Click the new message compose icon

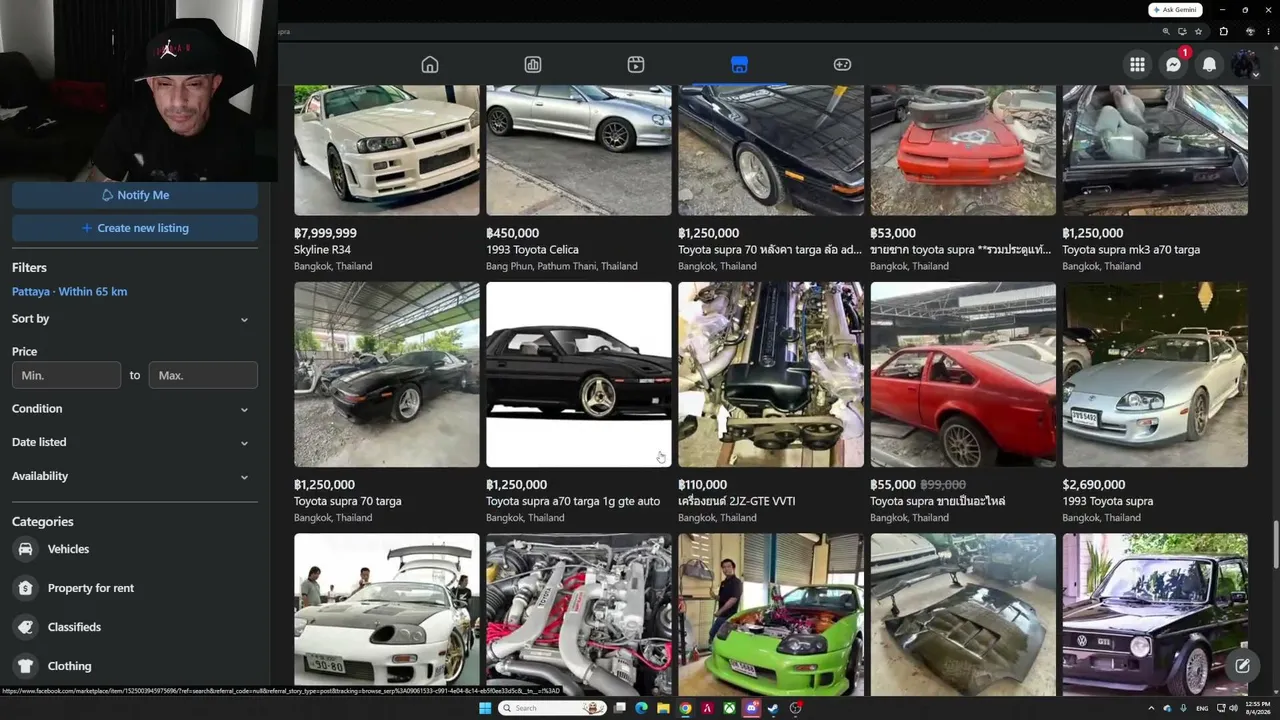(1242, 665)
